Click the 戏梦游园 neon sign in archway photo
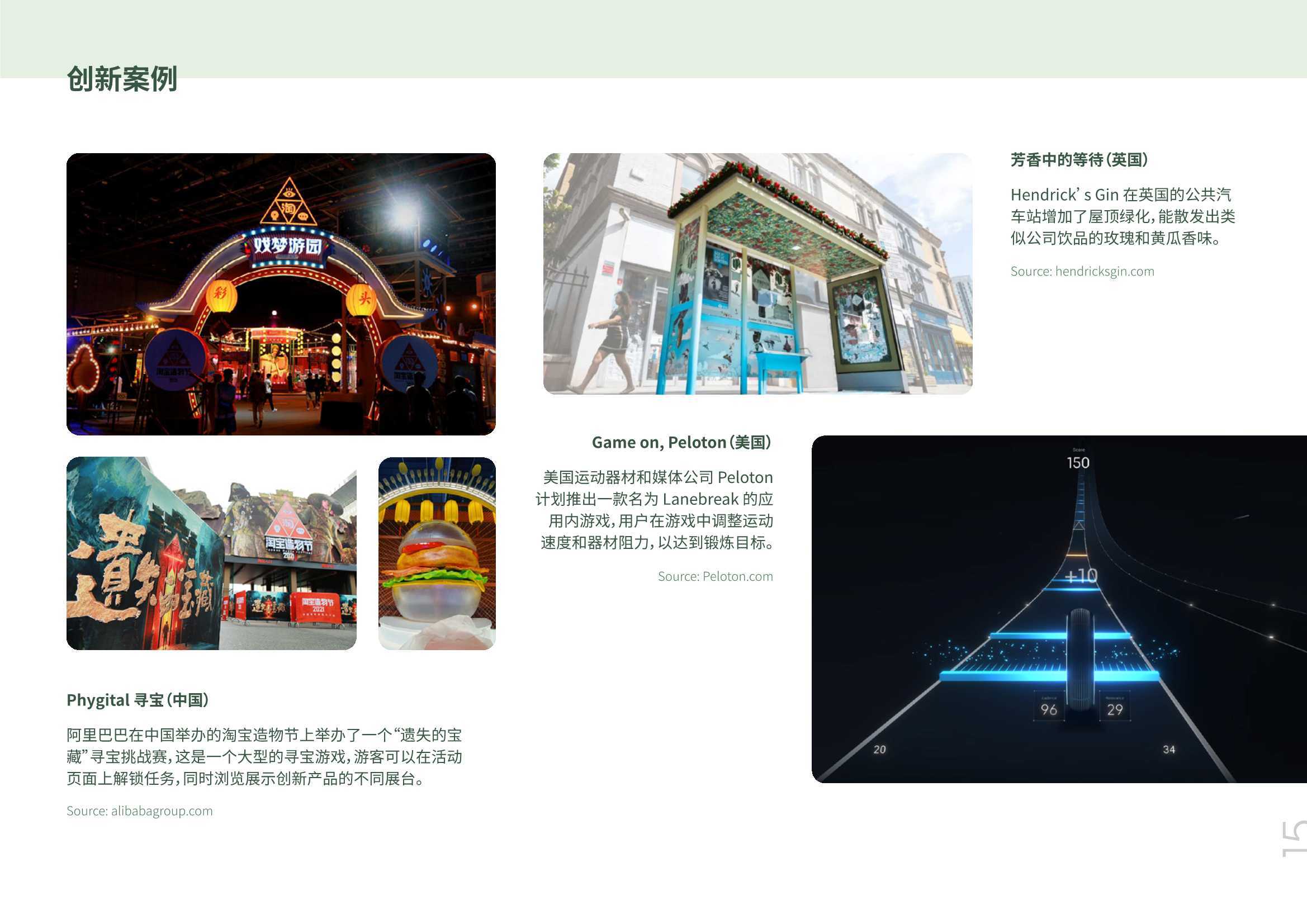Viewport: 1307px width, 924px height. pyautogui.click(x=287, y=247)
